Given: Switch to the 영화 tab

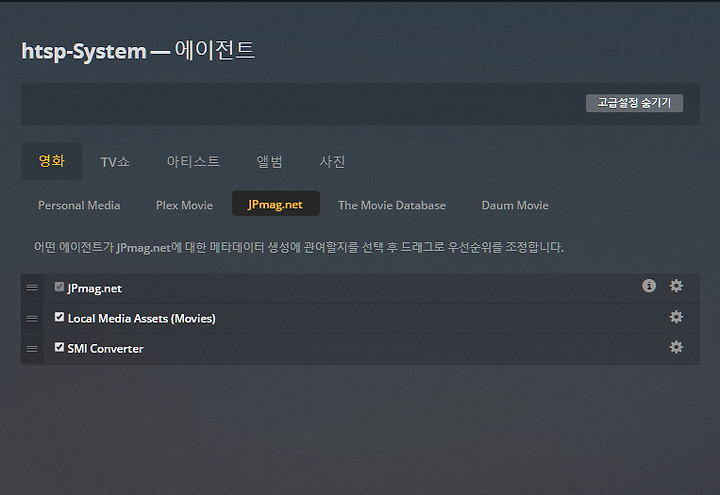Looking at the screenshot, I should [x=51, y=161].
